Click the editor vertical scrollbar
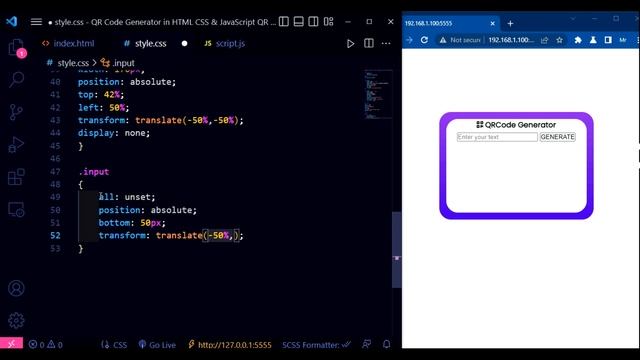 tap(396, 250)
